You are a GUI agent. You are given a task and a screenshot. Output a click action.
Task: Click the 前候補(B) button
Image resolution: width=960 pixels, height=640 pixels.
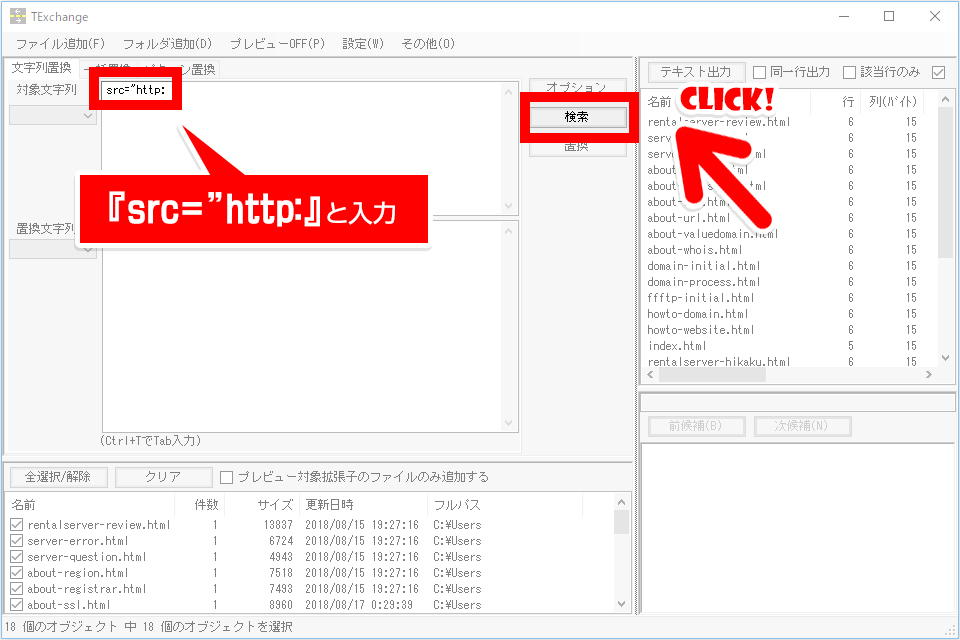tap(697, 426)
